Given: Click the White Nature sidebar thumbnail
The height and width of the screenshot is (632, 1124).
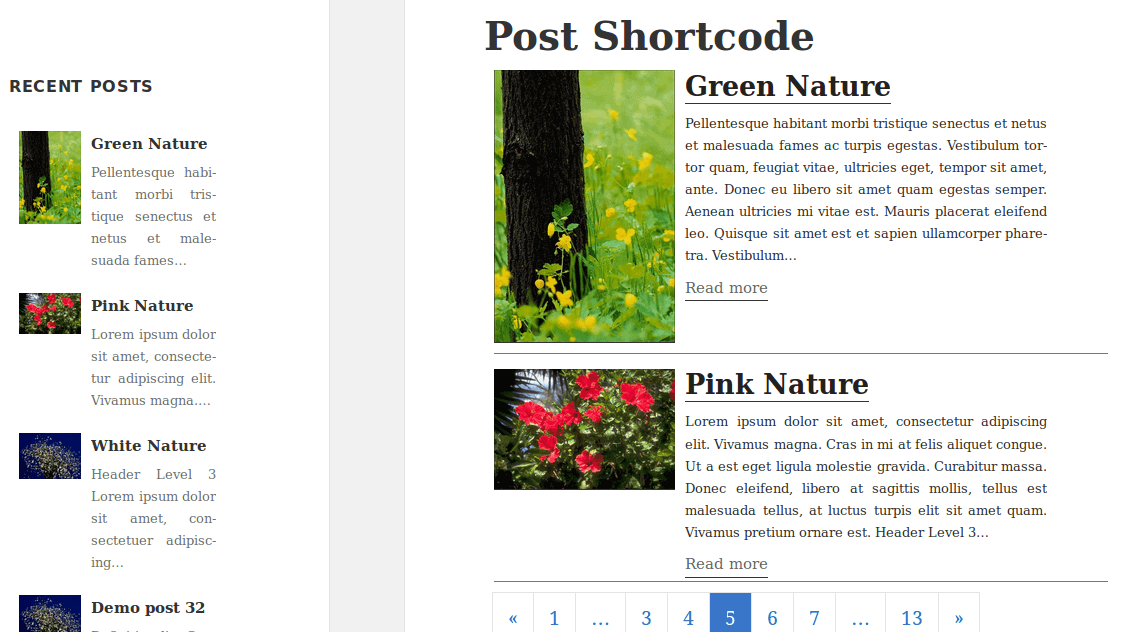Looking at the screenshot, I should tap(50, 456).
